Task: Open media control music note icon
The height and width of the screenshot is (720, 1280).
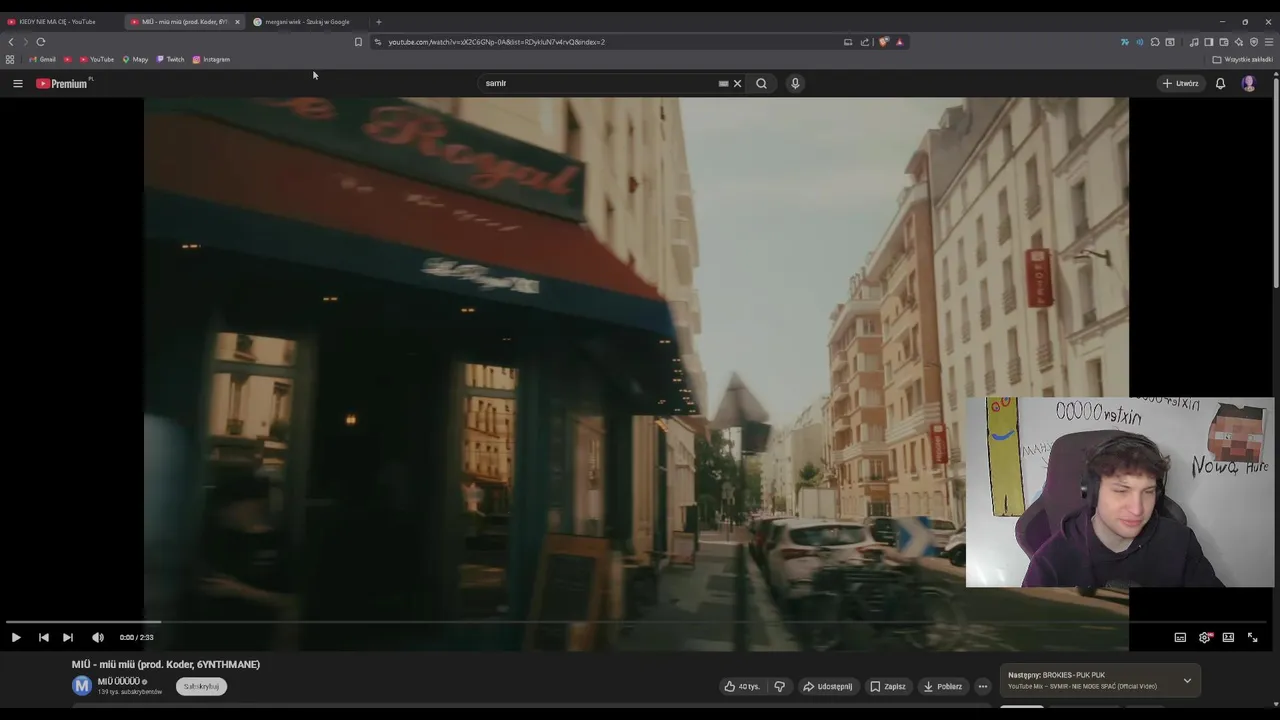Action: [x=1194, y=42]
